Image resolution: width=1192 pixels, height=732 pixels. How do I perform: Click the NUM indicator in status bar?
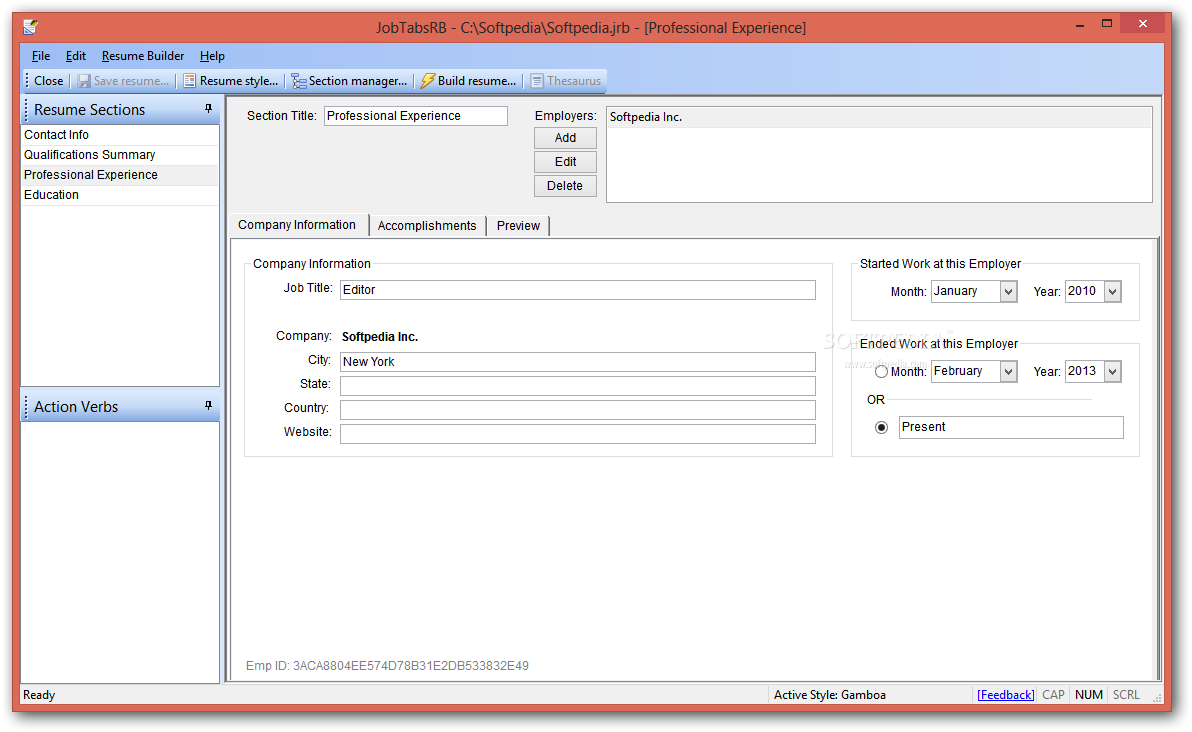click(x=1089, y=695)
